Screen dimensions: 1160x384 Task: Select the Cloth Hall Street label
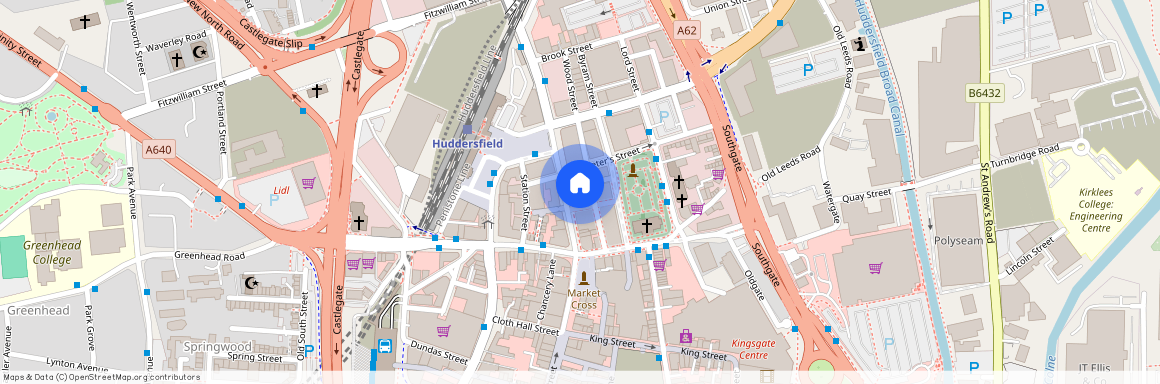(x=526, y=326)
